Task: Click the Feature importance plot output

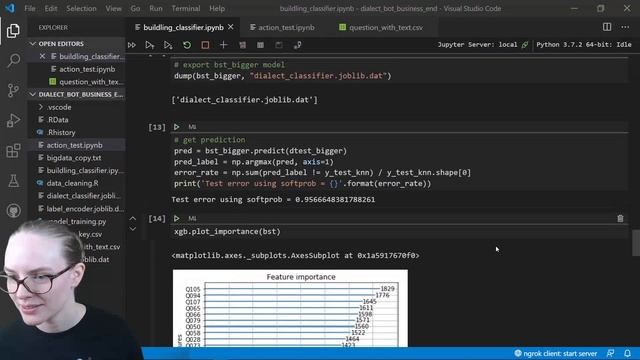Action: pos(290,308)
